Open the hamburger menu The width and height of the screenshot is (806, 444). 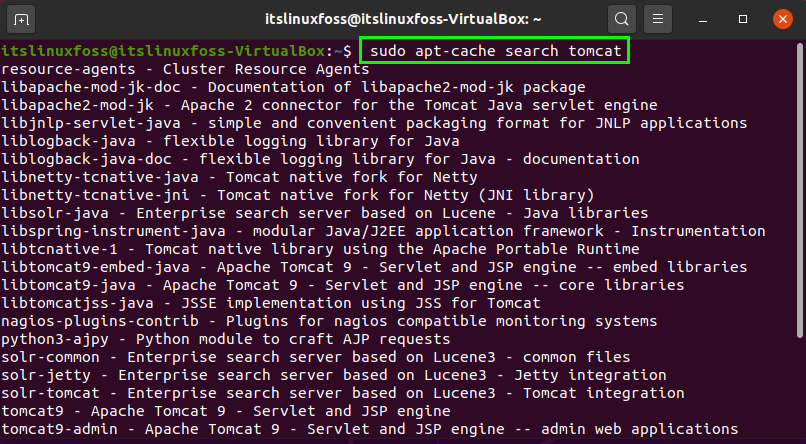coord(657,20)
